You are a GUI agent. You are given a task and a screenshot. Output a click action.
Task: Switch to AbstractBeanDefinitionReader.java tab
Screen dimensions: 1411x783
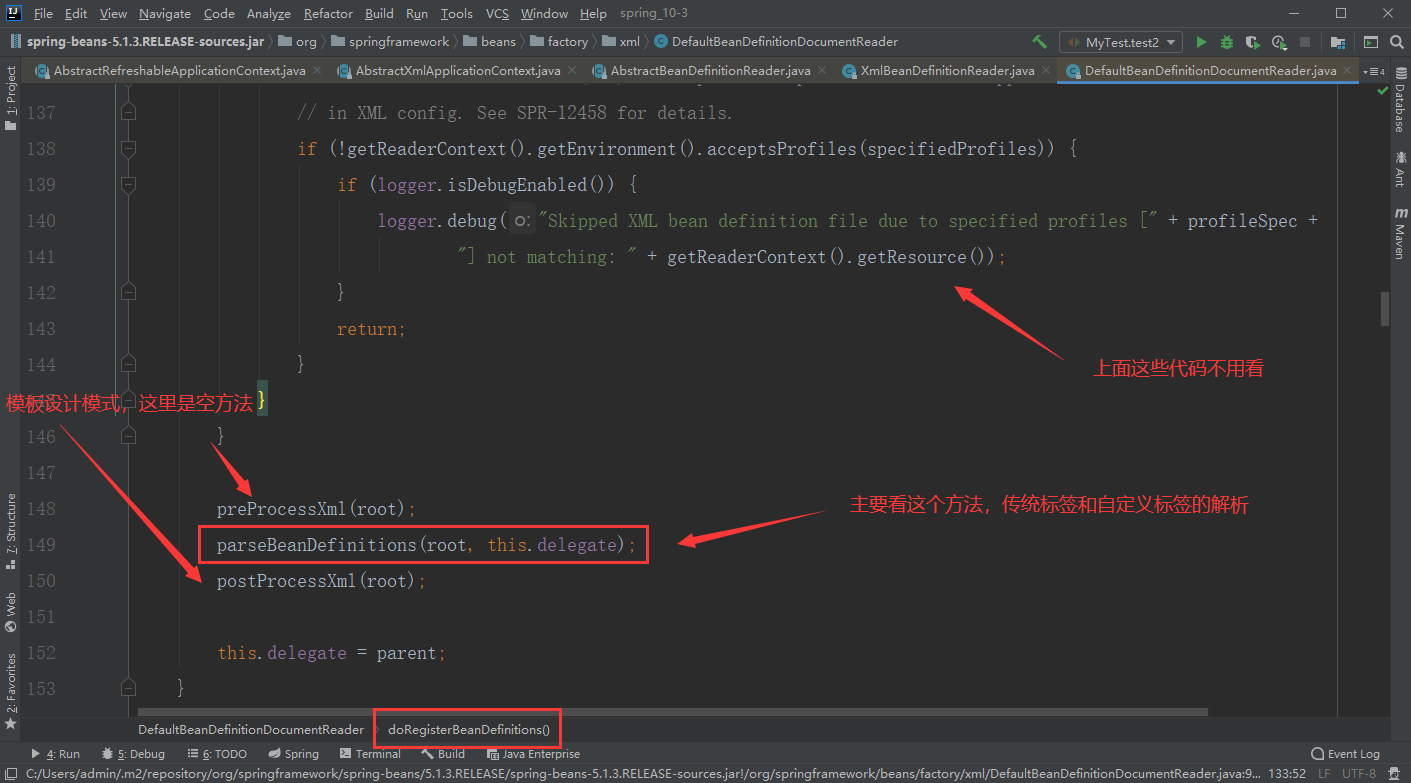click(710, 71)
